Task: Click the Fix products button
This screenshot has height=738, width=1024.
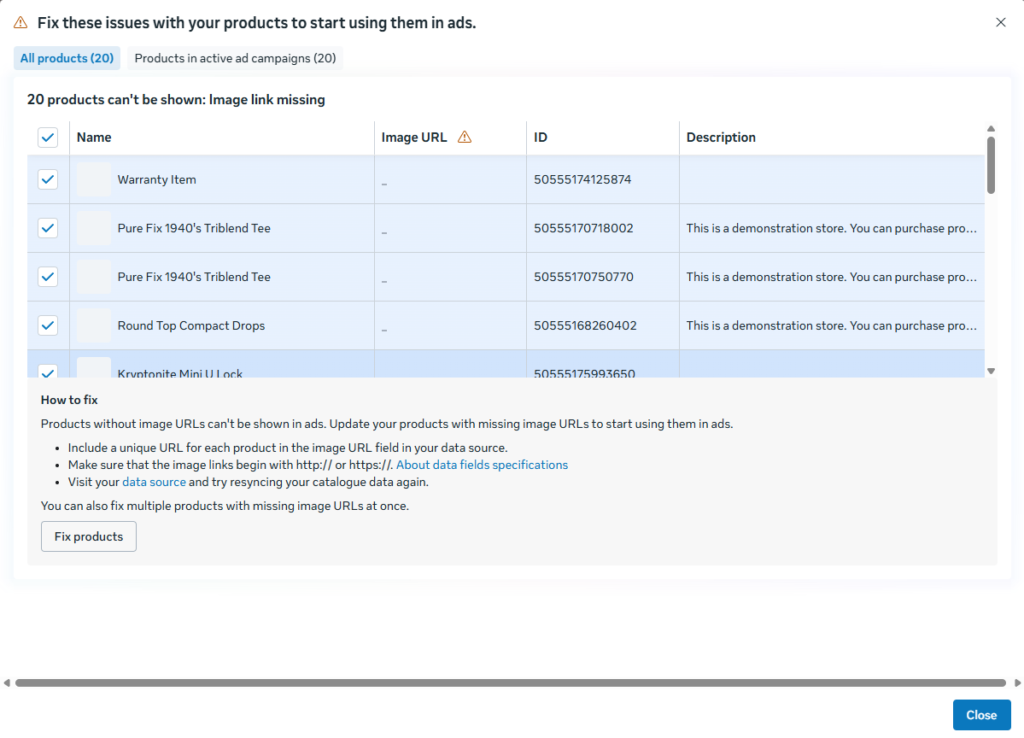Action: pos(89,536)
